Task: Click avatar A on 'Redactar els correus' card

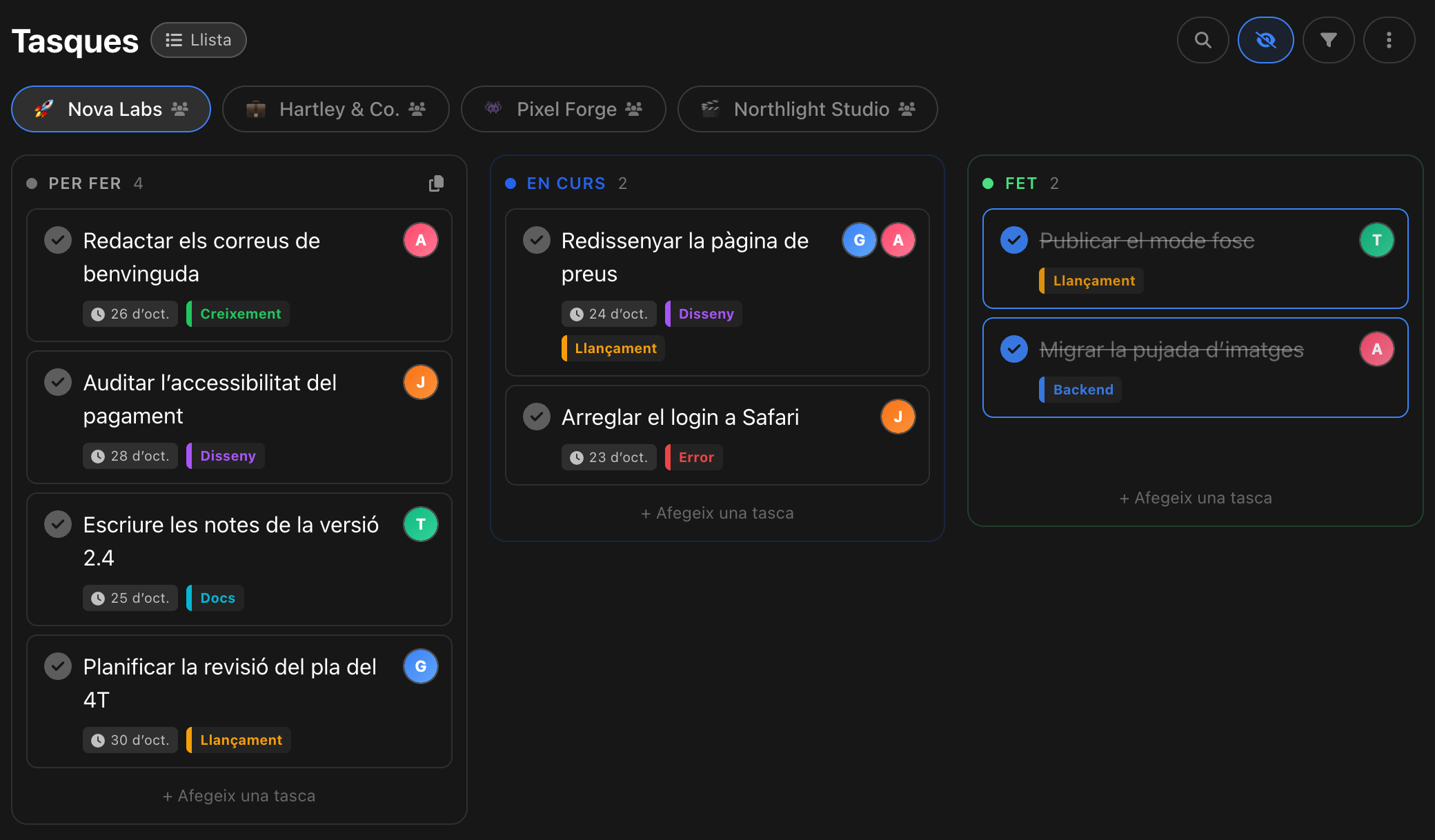Action: click(x=421, y=240)
